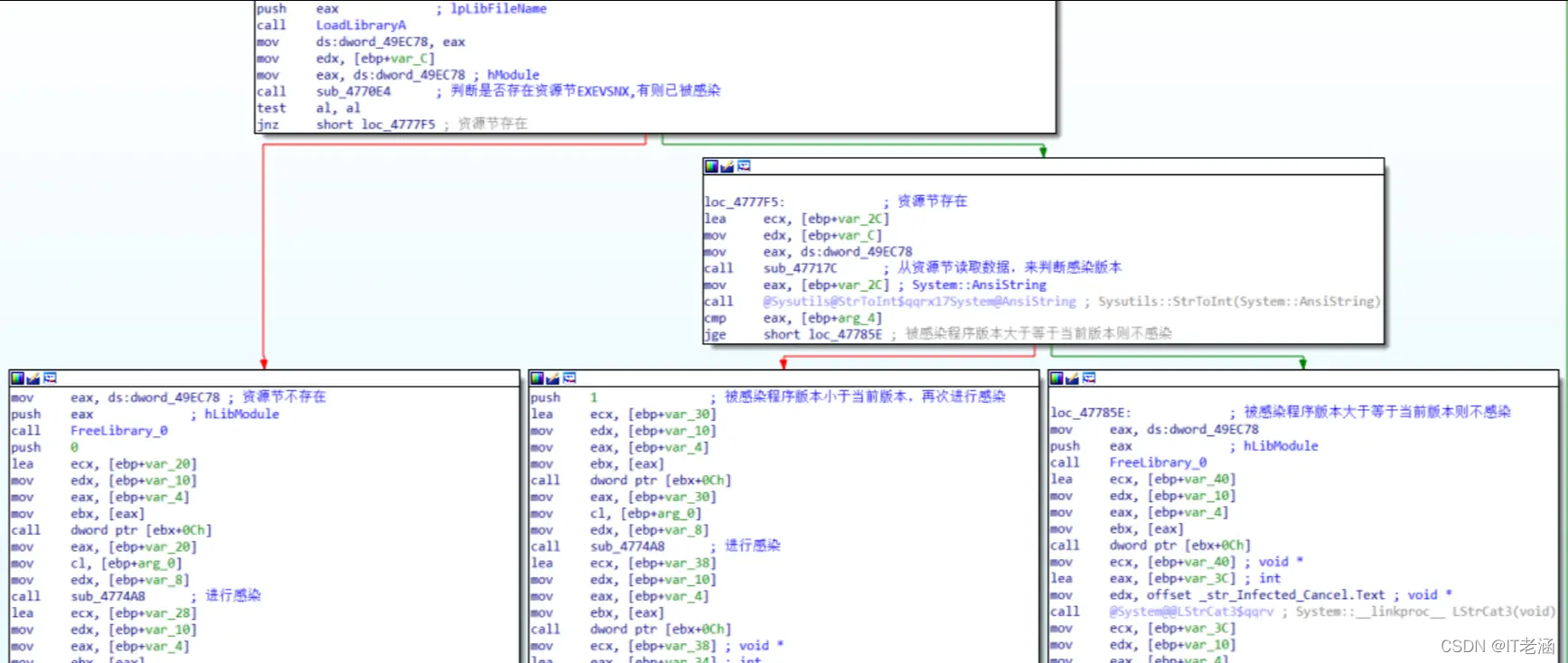Viewport: 1568px width, 663px height.
Task: Click the node color icon on loc_4777F5 block
Action: (x=711, y=166)
